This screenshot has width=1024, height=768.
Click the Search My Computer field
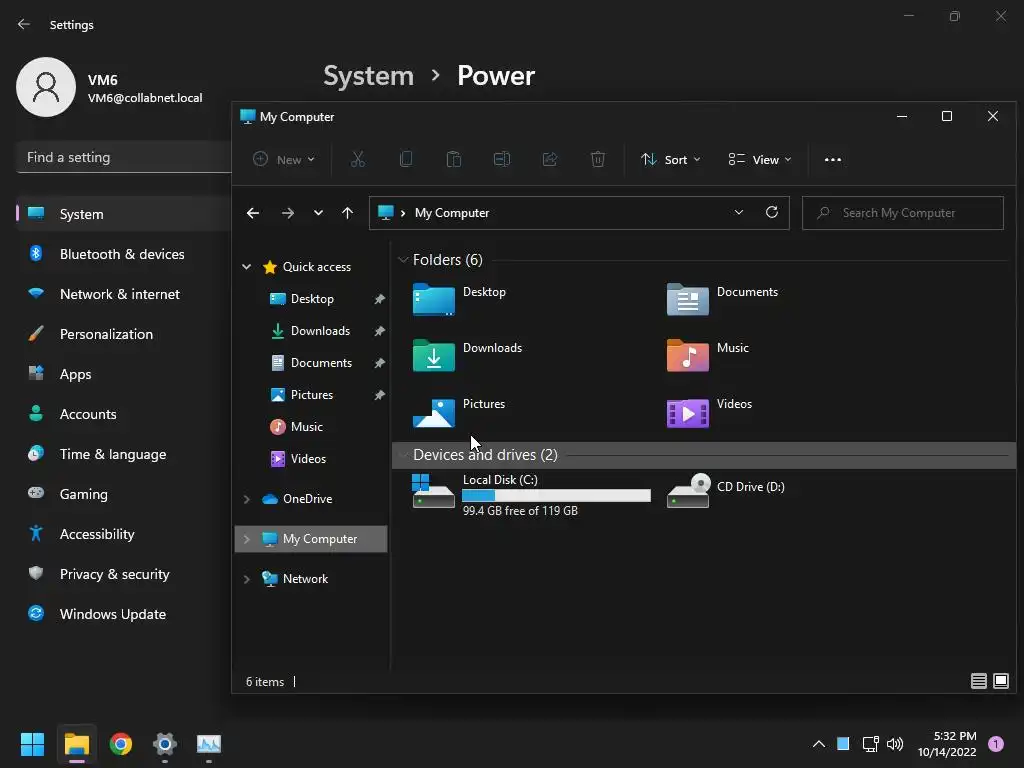tap(903, 213)
